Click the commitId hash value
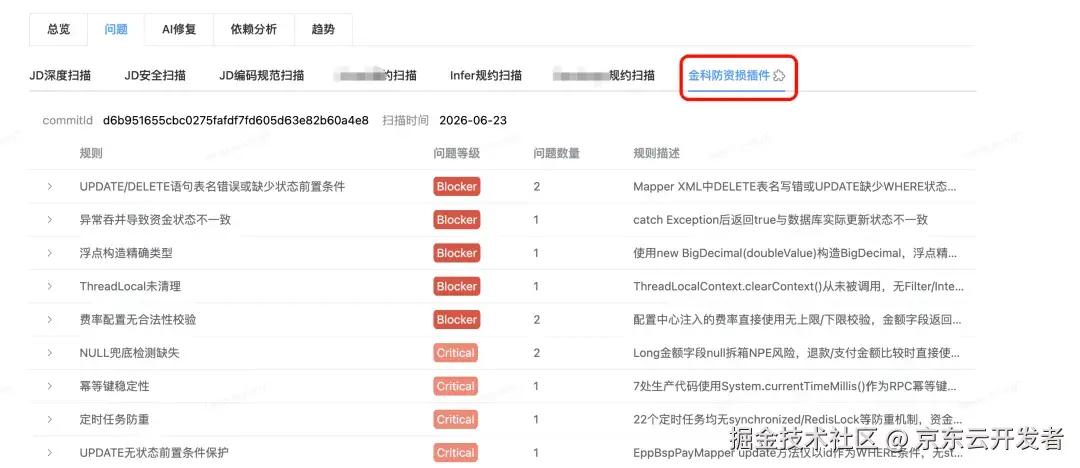The width and height of the screenshot is (1080, 468). [x=236, y=120]
